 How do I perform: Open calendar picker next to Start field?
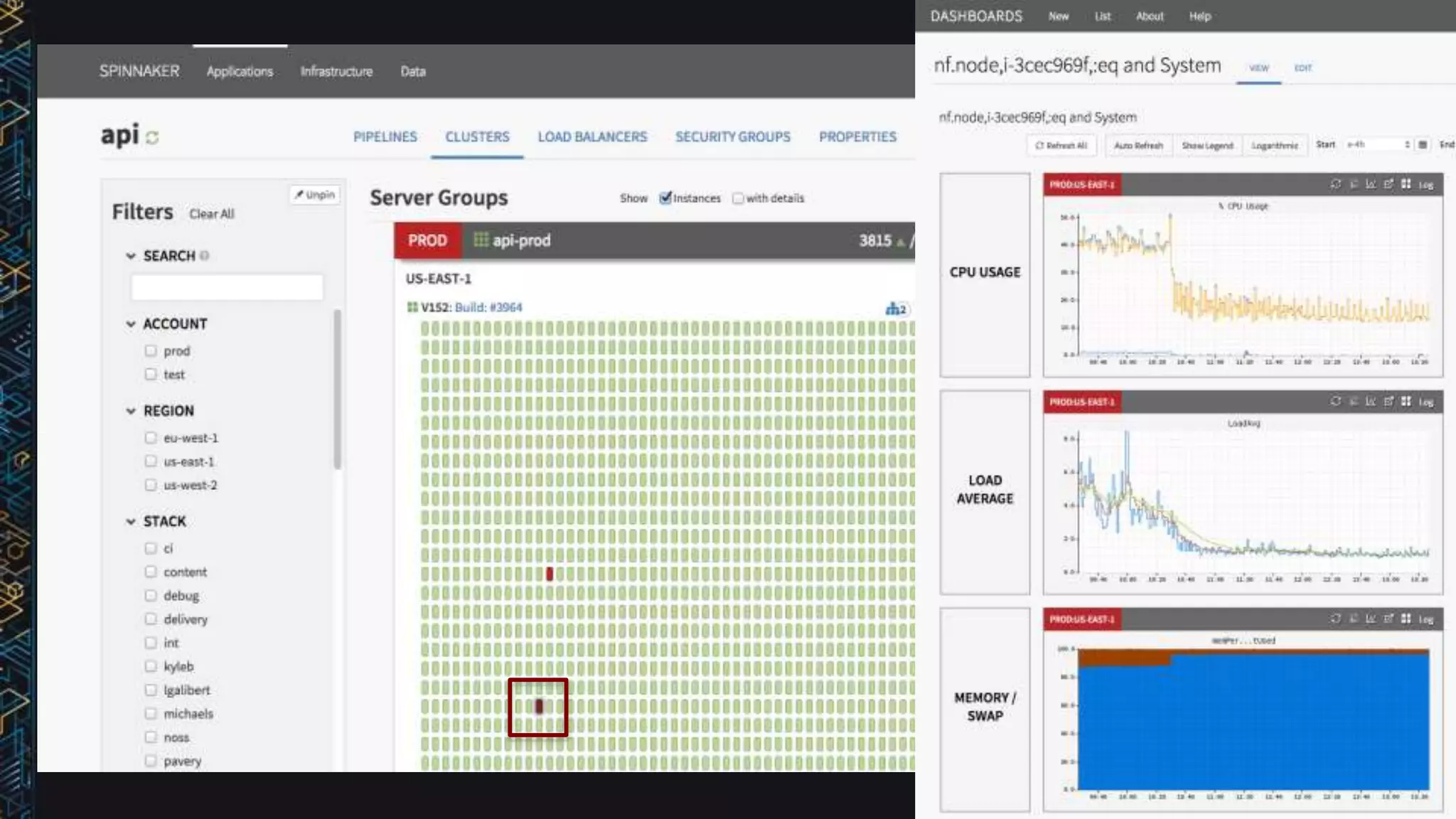tap(1422, 145)
